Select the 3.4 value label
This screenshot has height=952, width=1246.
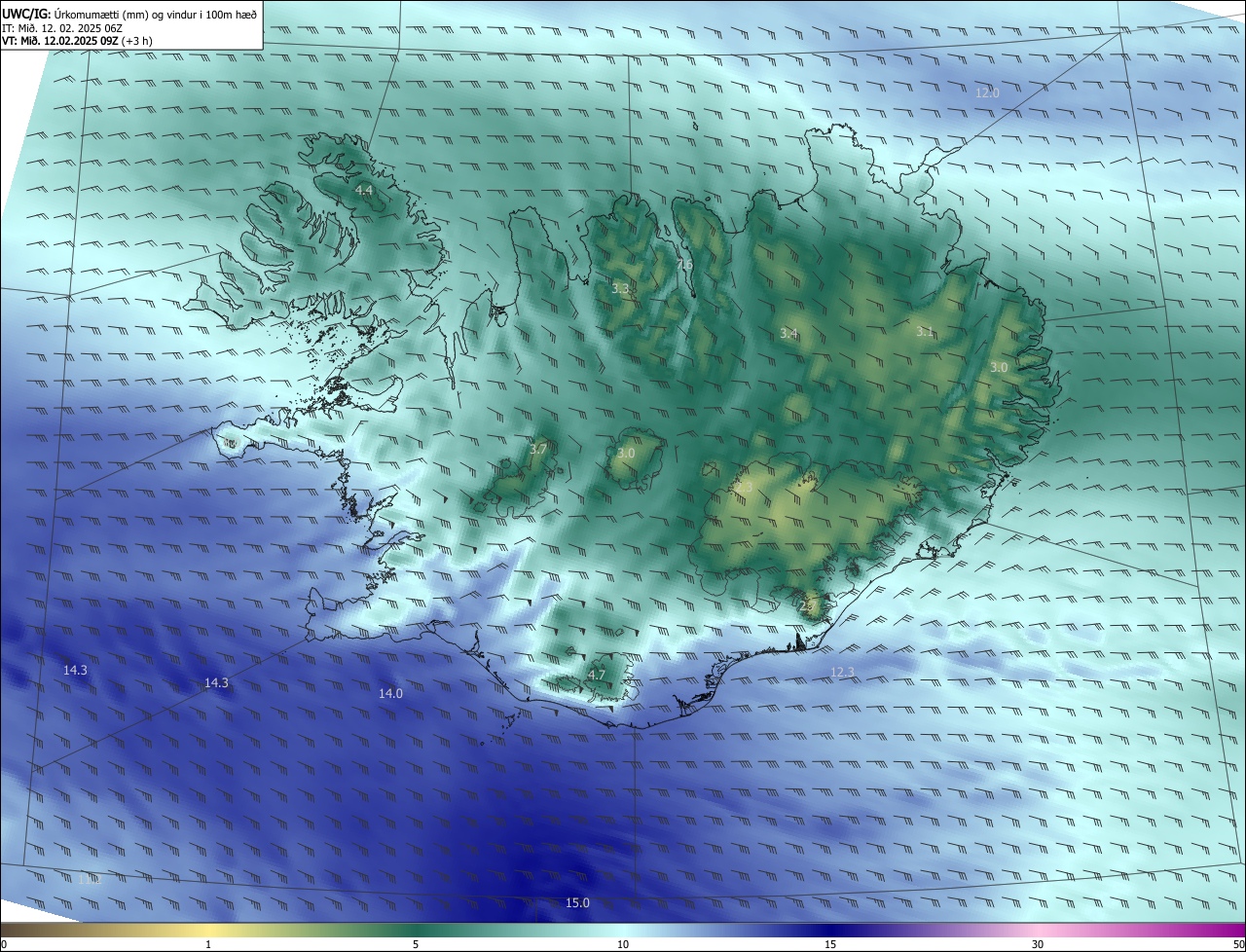pyautogui.click(x=788, y=334)
